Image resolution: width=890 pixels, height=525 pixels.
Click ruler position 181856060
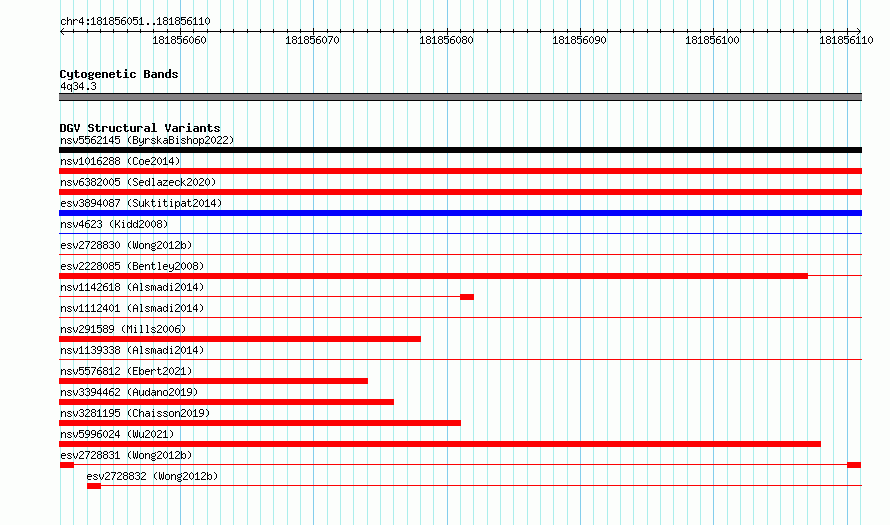179,40
